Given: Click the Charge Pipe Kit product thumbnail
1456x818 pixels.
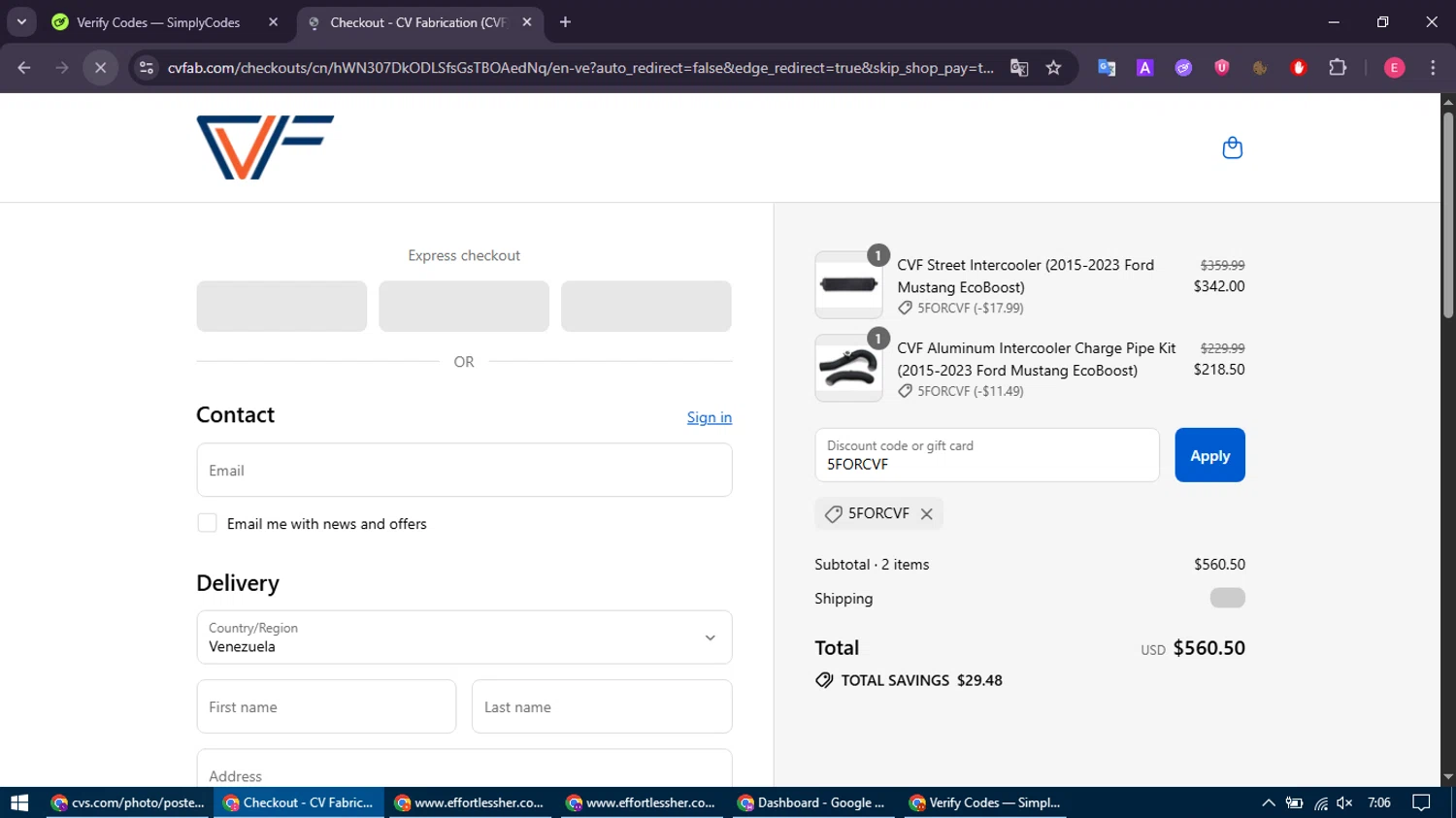Looking at the screenshot, I should pos(848,368).
